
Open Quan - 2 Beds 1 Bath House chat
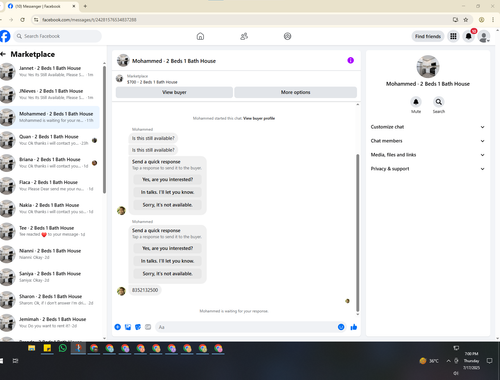(50, 140)
